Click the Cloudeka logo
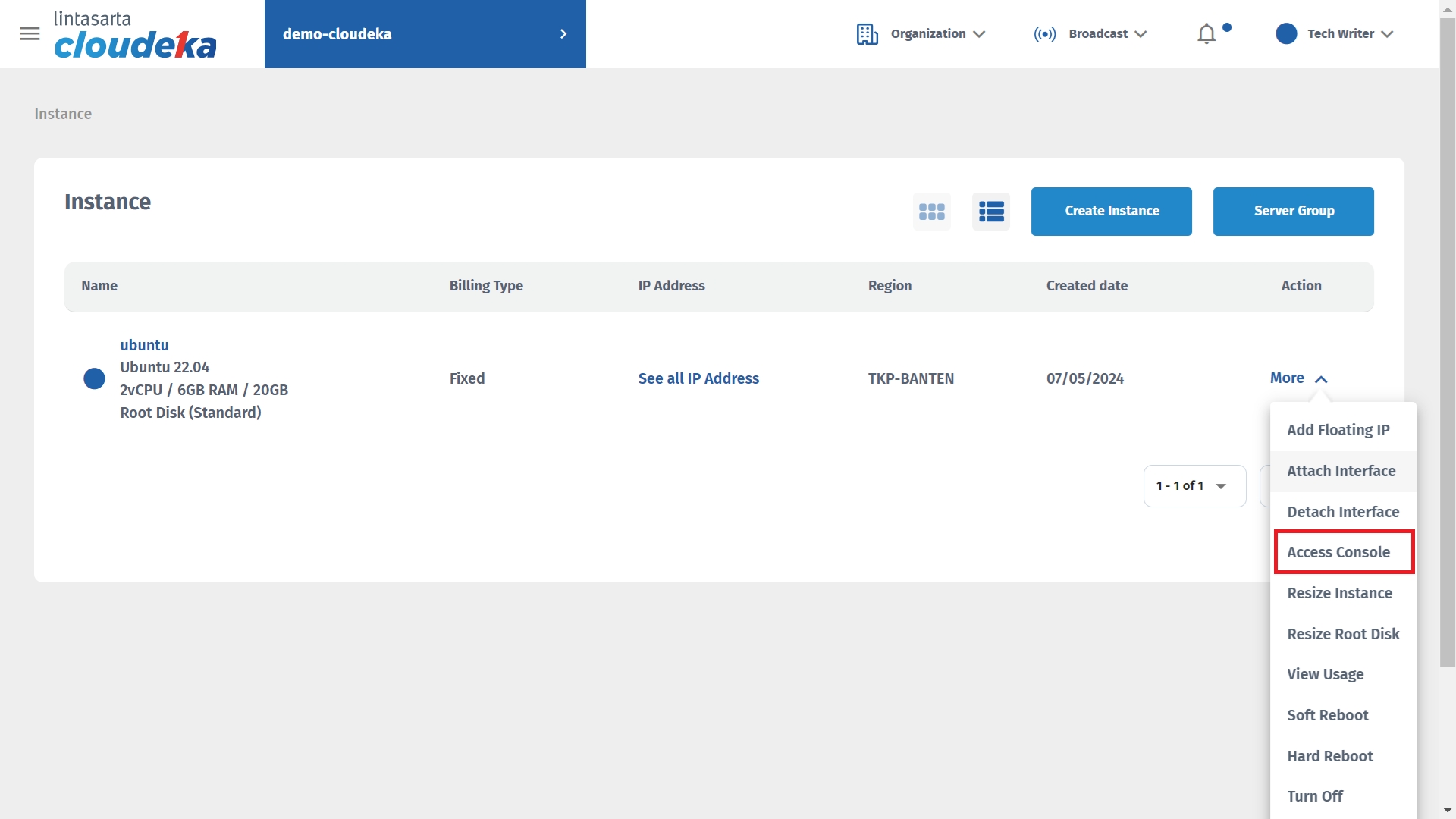1456x819 pixels. [x=135, y=36]
